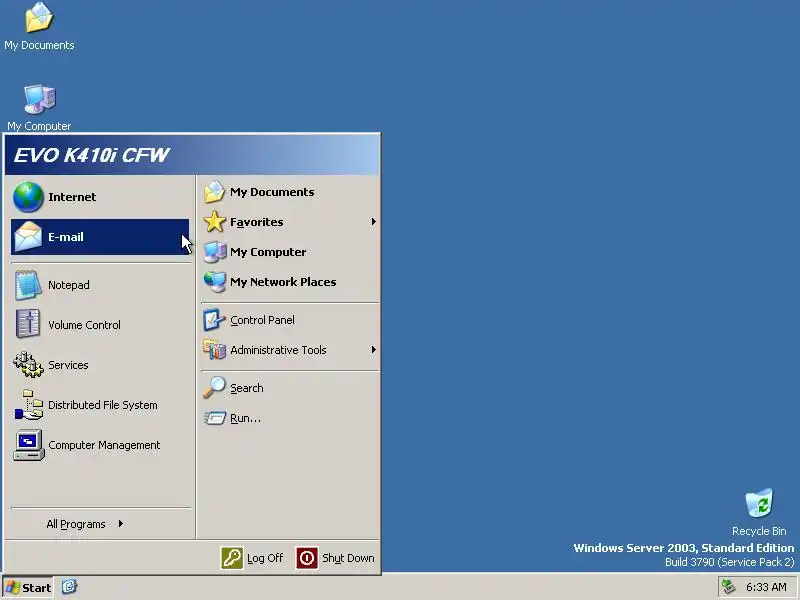This screenshot has height=600, width=800.
Task: Expand the Administrative Tools submenu arrow
Action: tap(373, 350)
